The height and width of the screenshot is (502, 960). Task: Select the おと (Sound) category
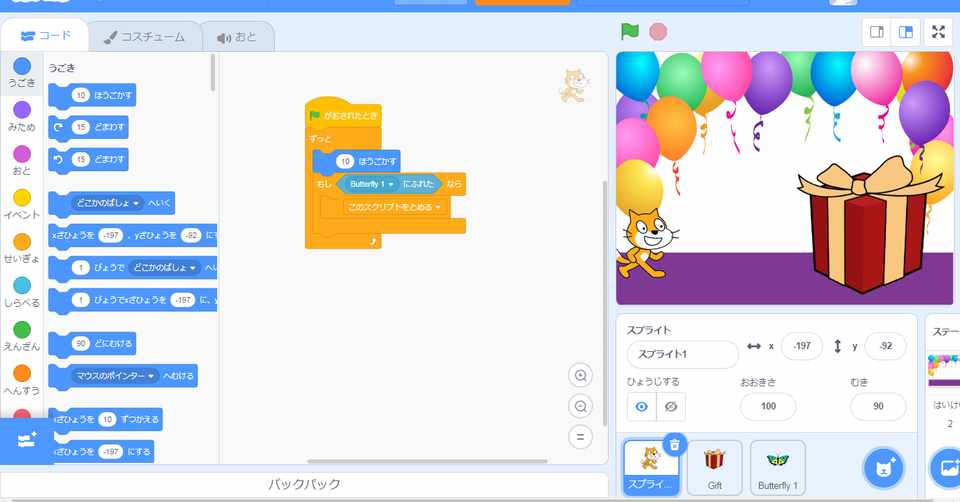point(22,160)
